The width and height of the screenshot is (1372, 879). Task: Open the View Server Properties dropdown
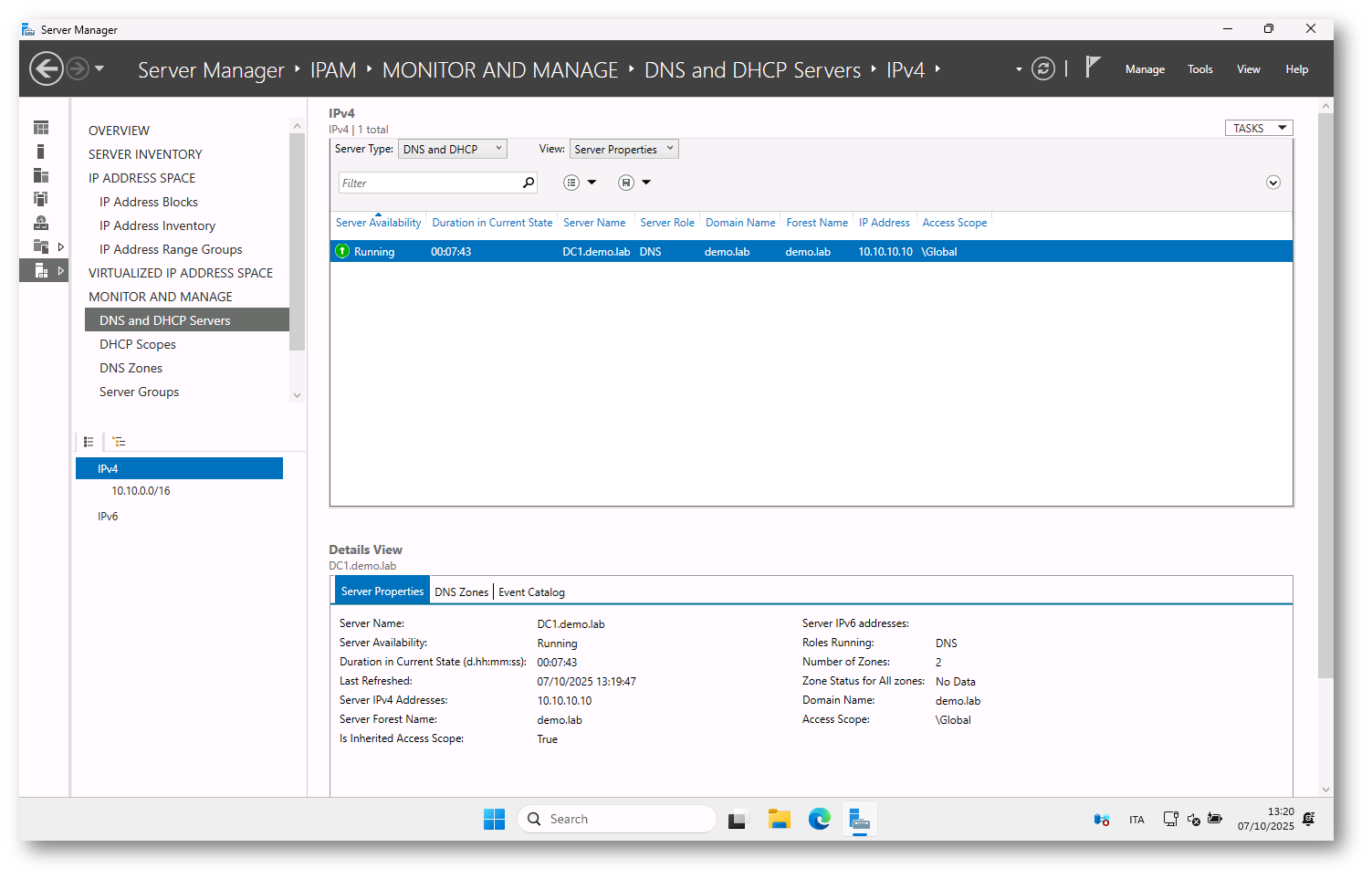tap(623, 150)
